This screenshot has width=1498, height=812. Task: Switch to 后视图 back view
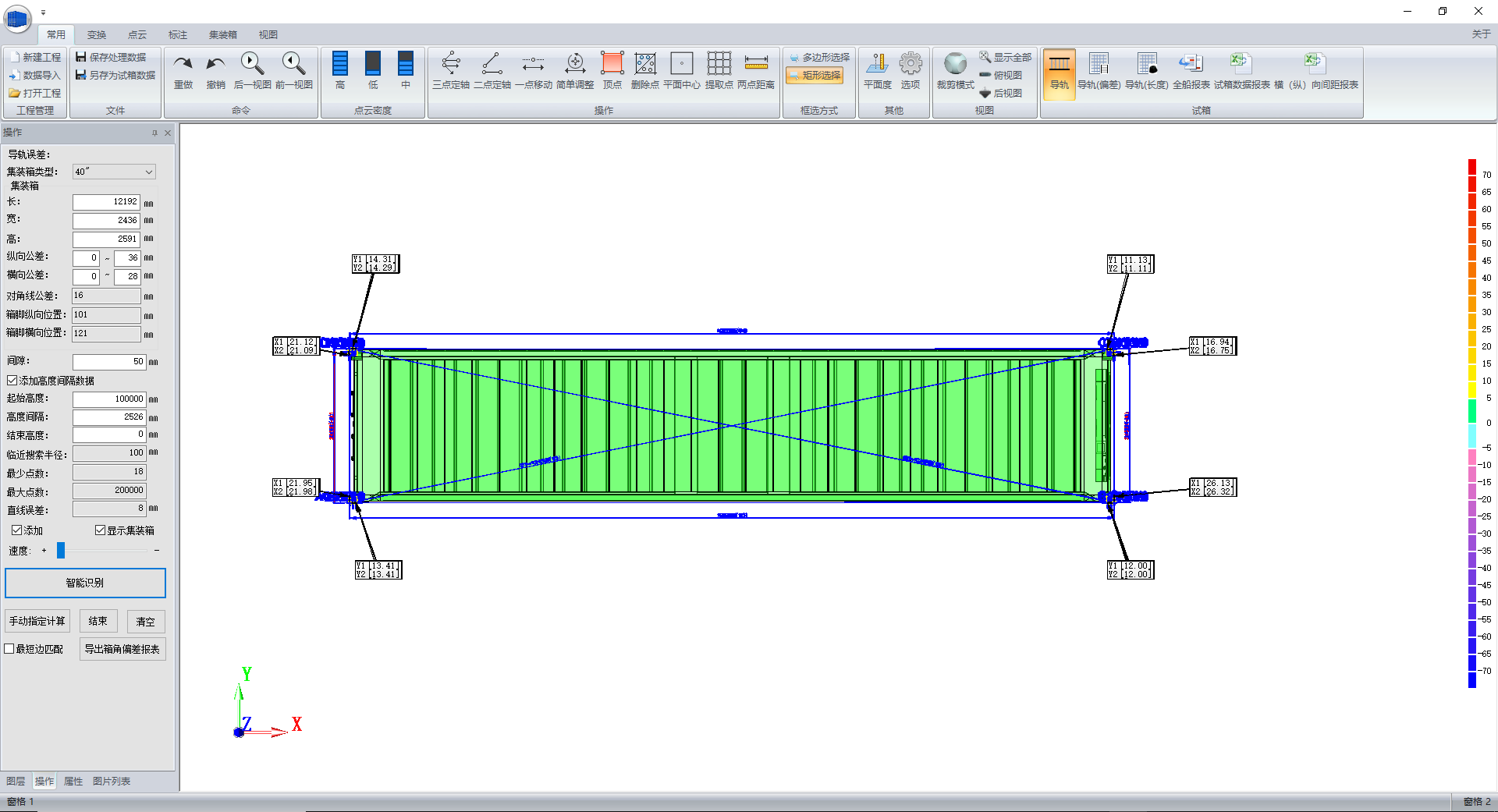pyautogui.click(x=1001, y=93)
